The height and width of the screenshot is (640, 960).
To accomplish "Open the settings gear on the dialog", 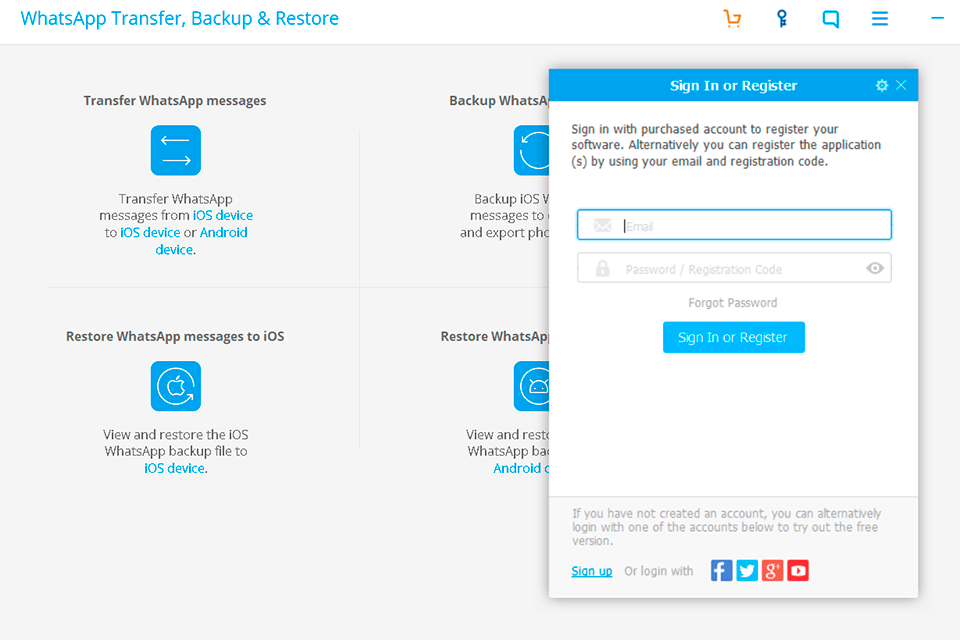I will [x=881, y=85].
